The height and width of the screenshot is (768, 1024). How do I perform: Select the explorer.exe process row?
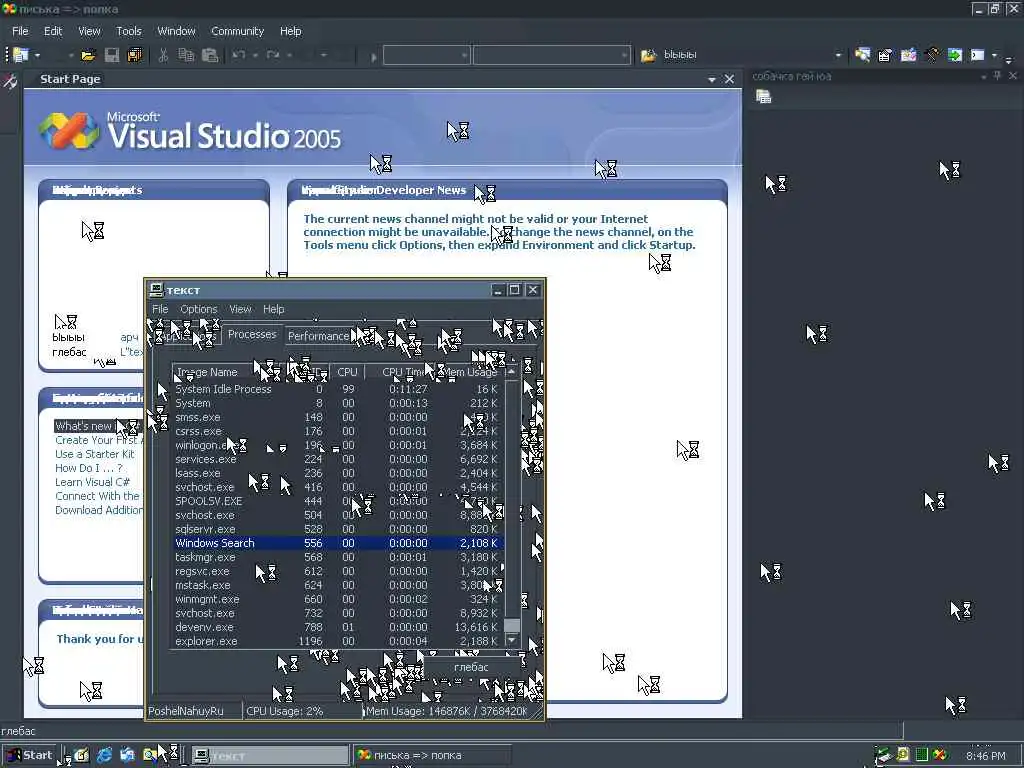pos(338,641)
